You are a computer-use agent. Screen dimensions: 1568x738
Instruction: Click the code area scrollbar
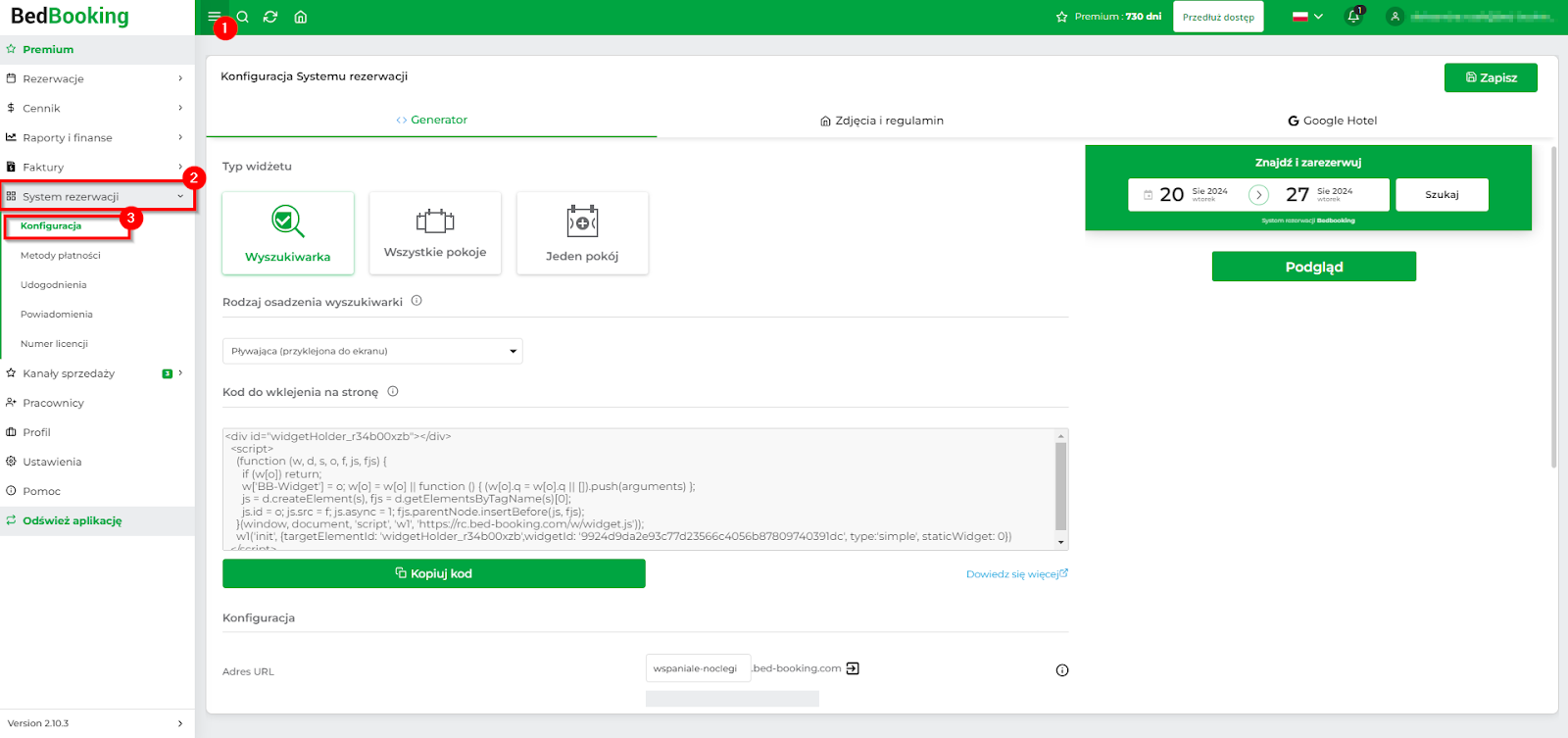pos(1060,485)
